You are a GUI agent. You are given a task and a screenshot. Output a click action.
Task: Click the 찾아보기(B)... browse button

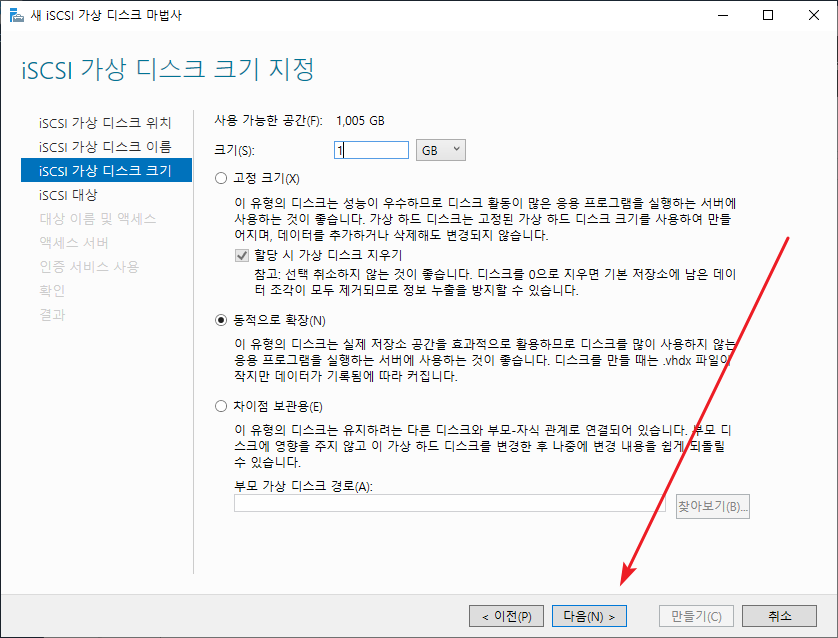pos(712,506)
